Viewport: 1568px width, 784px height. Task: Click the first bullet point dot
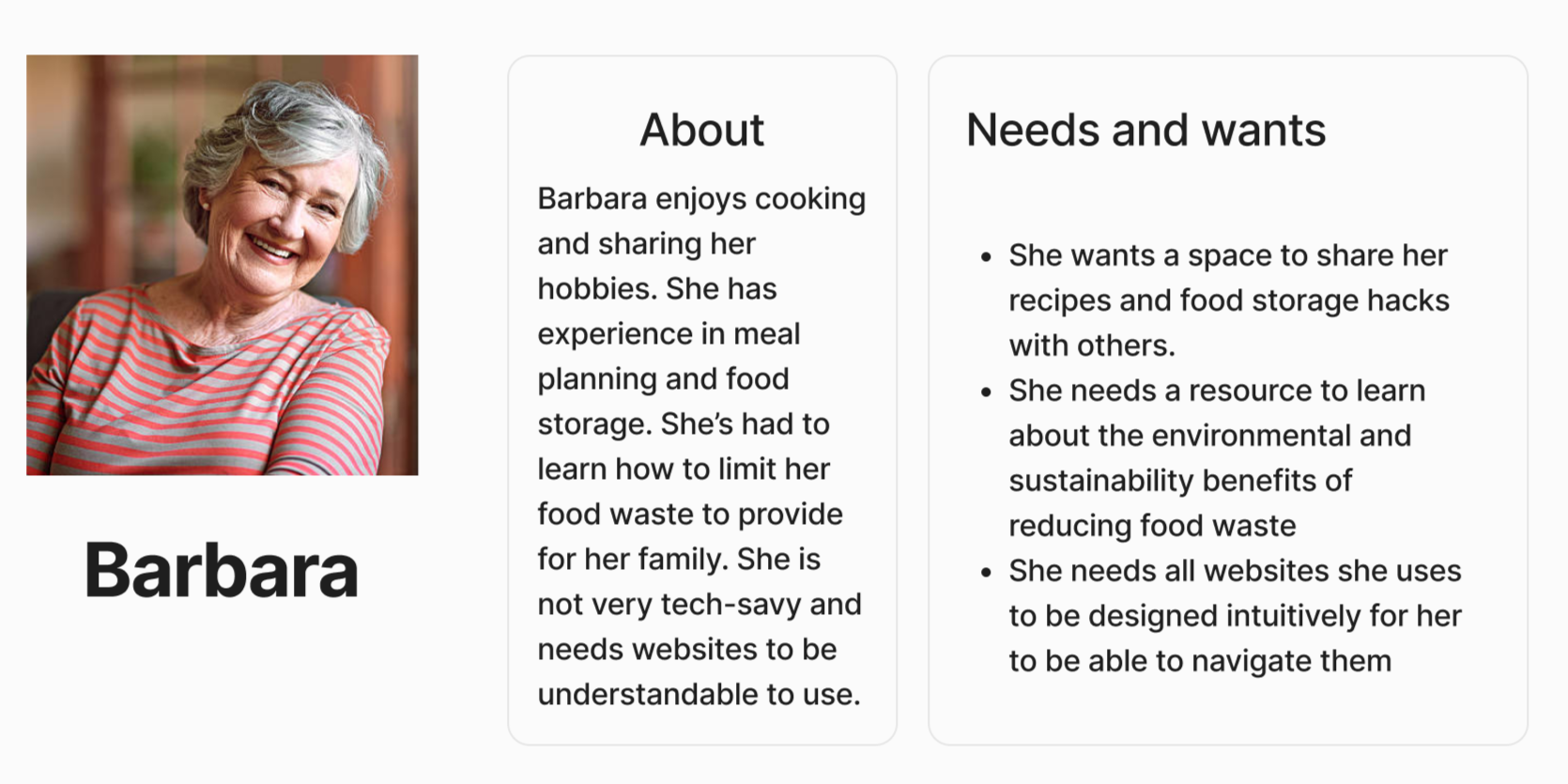(x=986, y=256)
